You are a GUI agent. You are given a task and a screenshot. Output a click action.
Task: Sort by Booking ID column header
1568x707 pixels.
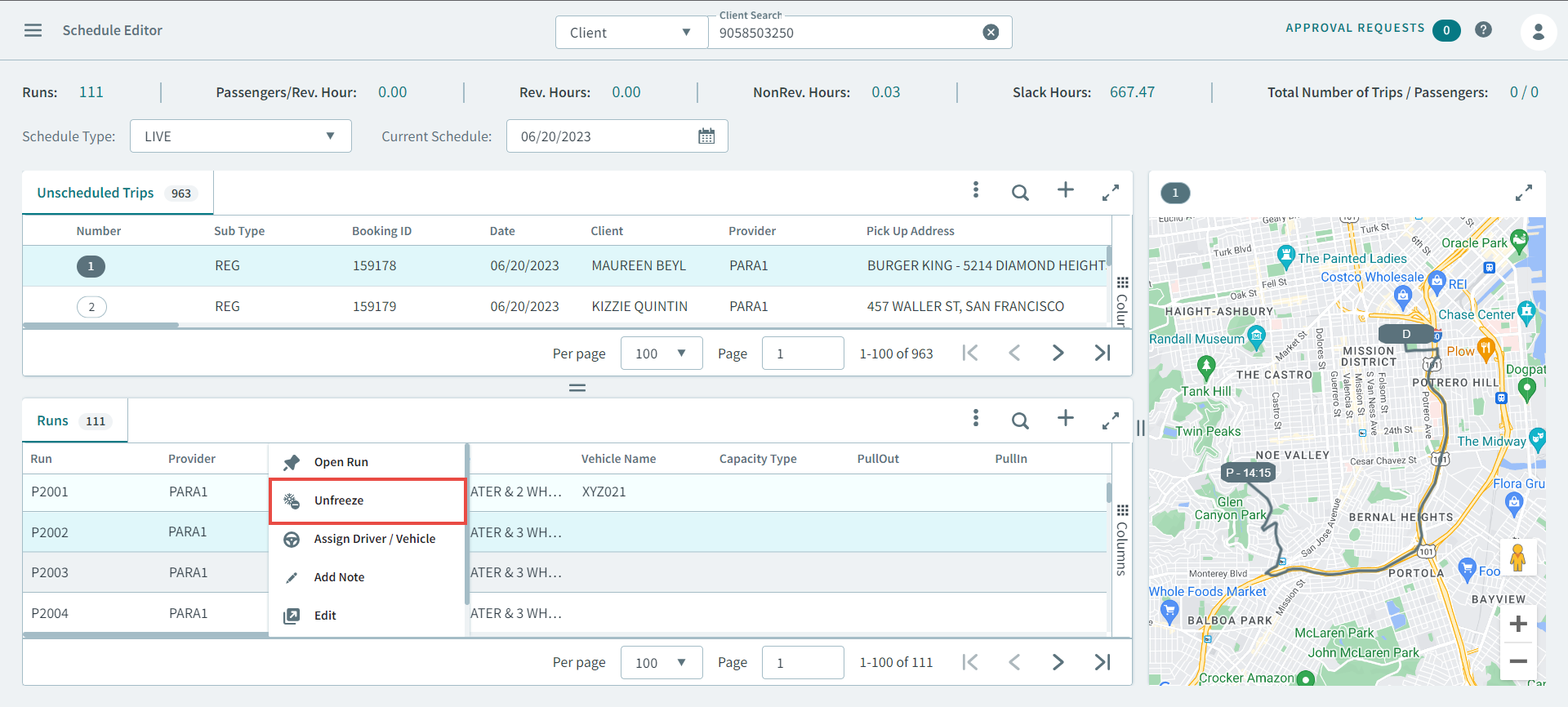381,231
